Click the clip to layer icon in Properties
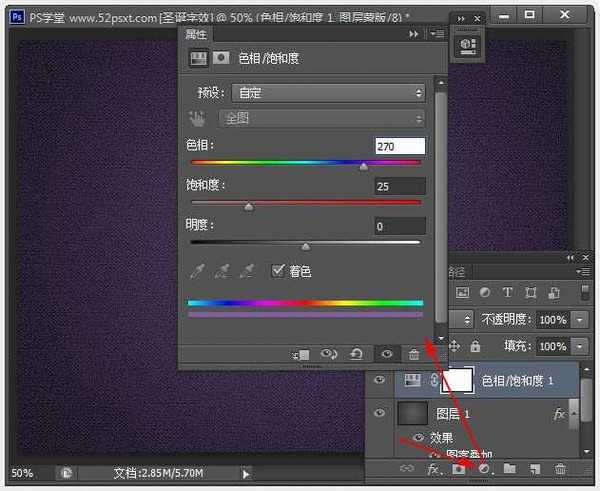This screenshot has width=600, height=491. [x=301, y=354]
